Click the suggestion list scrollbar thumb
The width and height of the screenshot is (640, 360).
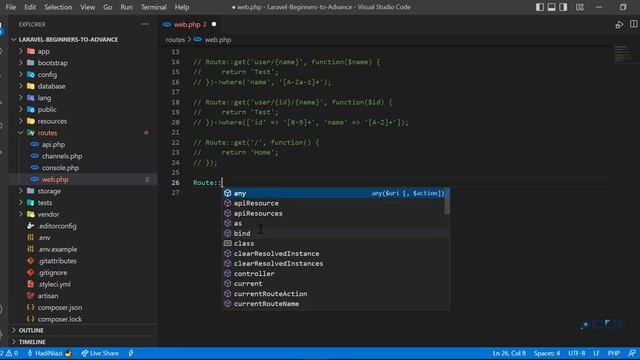click(447, 201)
